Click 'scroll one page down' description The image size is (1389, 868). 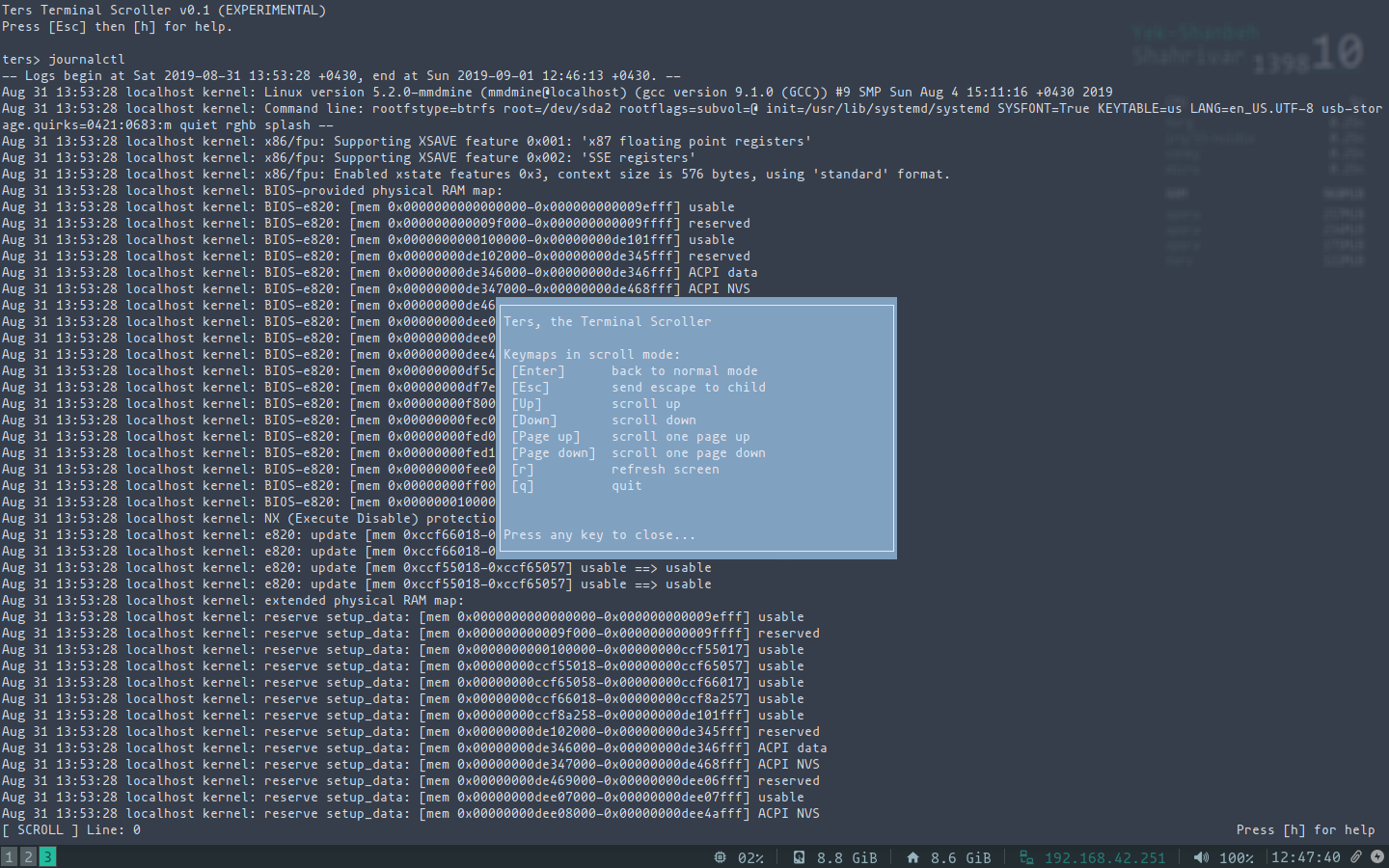(x=689, y=452)
